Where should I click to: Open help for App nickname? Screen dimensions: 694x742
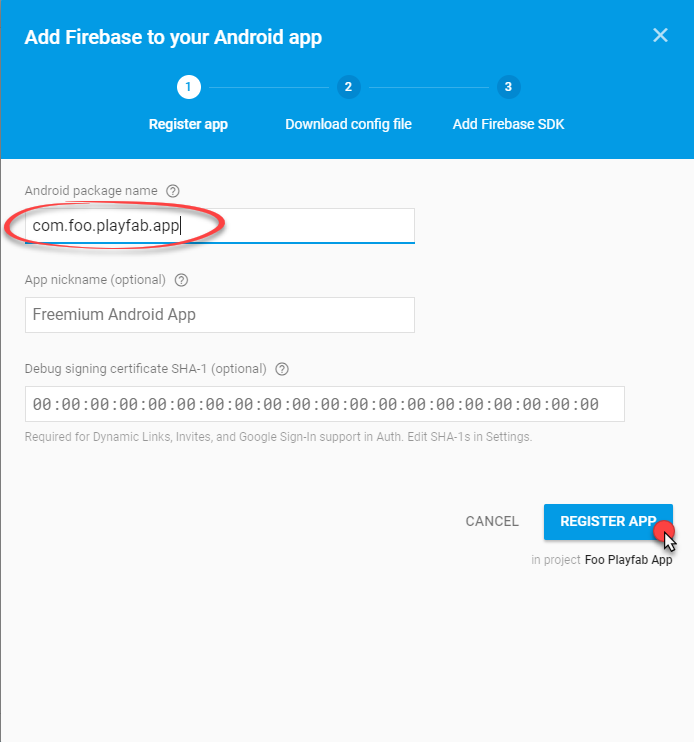181,280
